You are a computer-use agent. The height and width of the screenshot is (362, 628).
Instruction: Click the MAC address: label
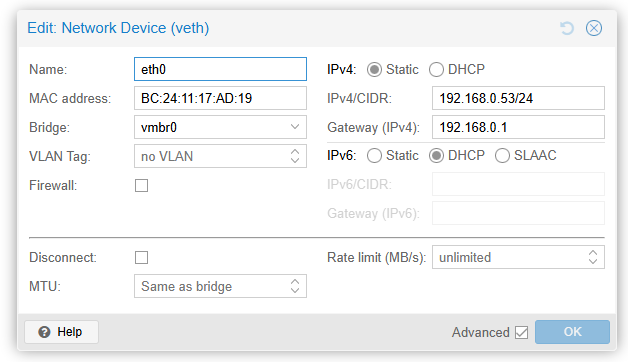click(x=70, y=99)
